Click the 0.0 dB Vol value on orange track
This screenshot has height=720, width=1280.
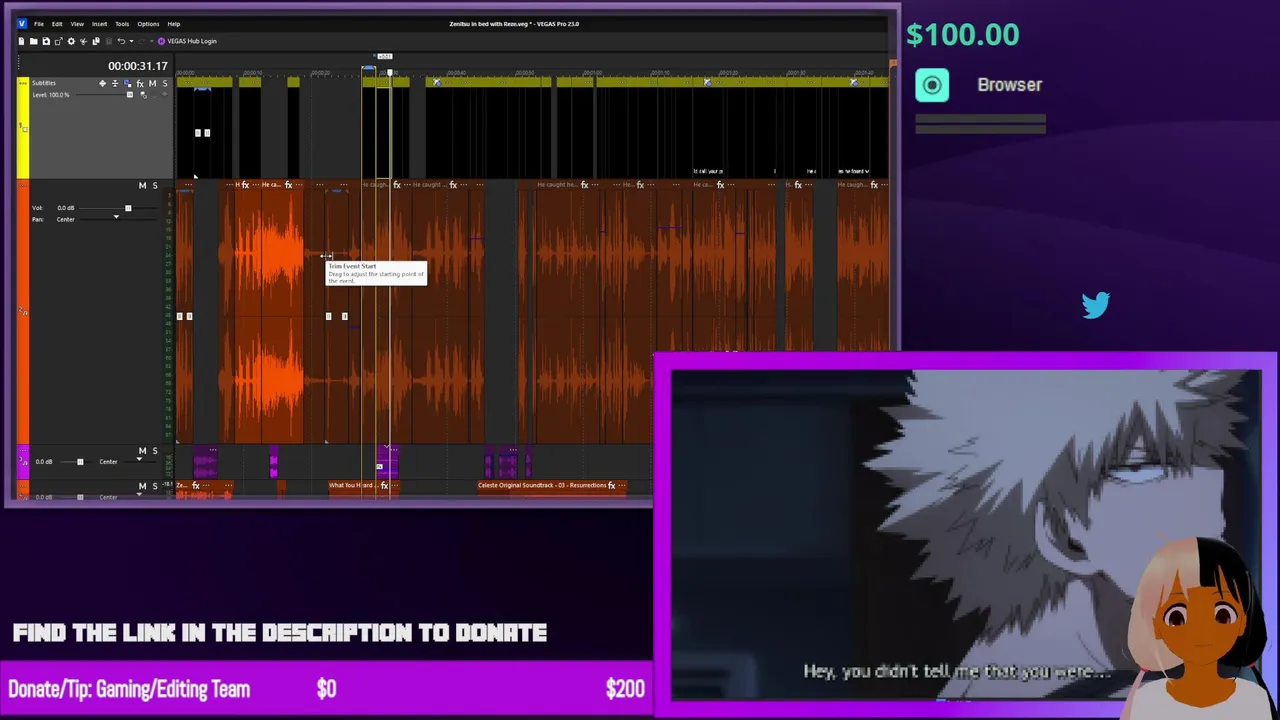[x=66, y=208]
